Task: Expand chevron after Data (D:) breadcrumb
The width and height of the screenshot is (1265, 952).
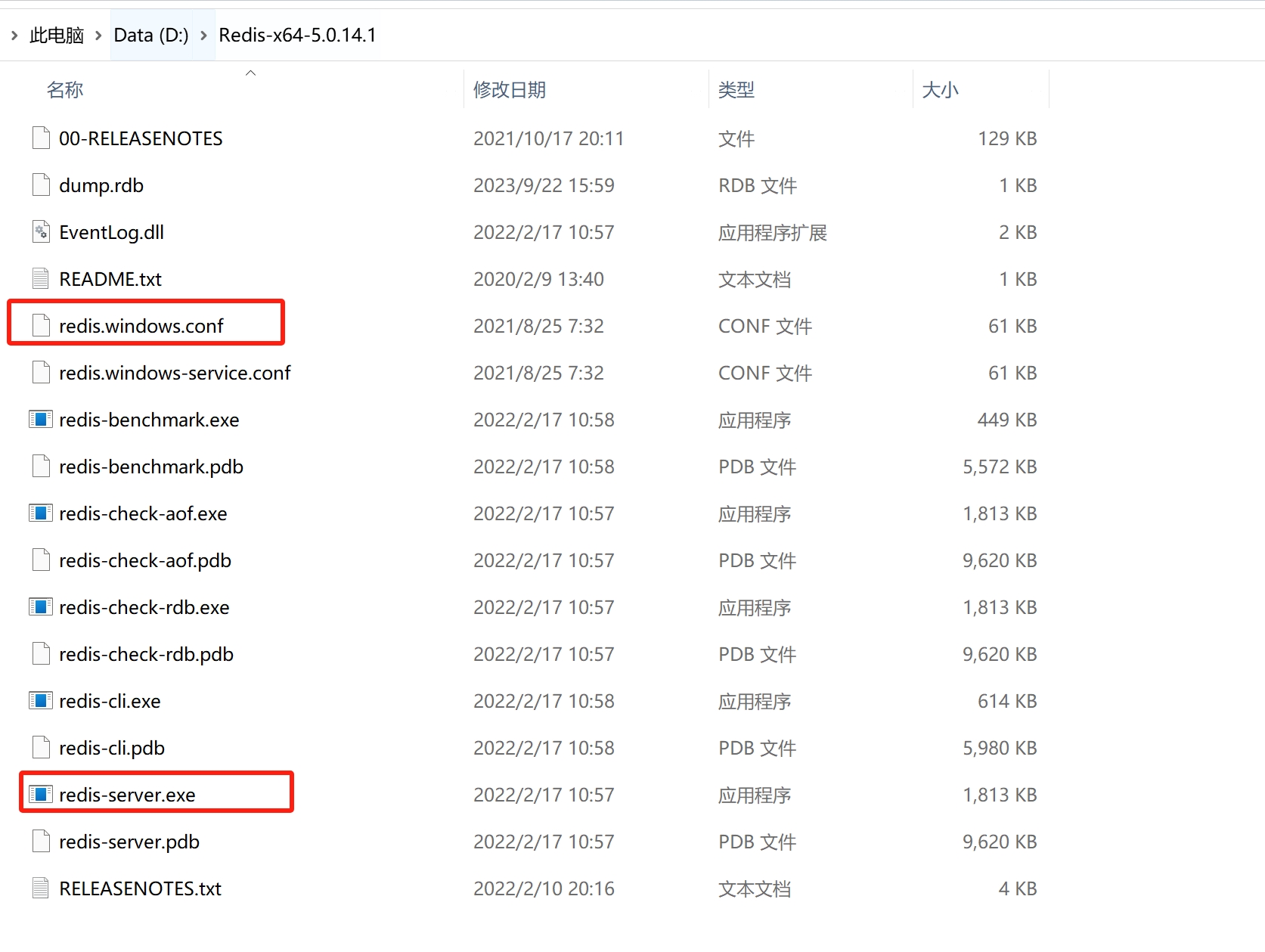Action: (203, 35)
